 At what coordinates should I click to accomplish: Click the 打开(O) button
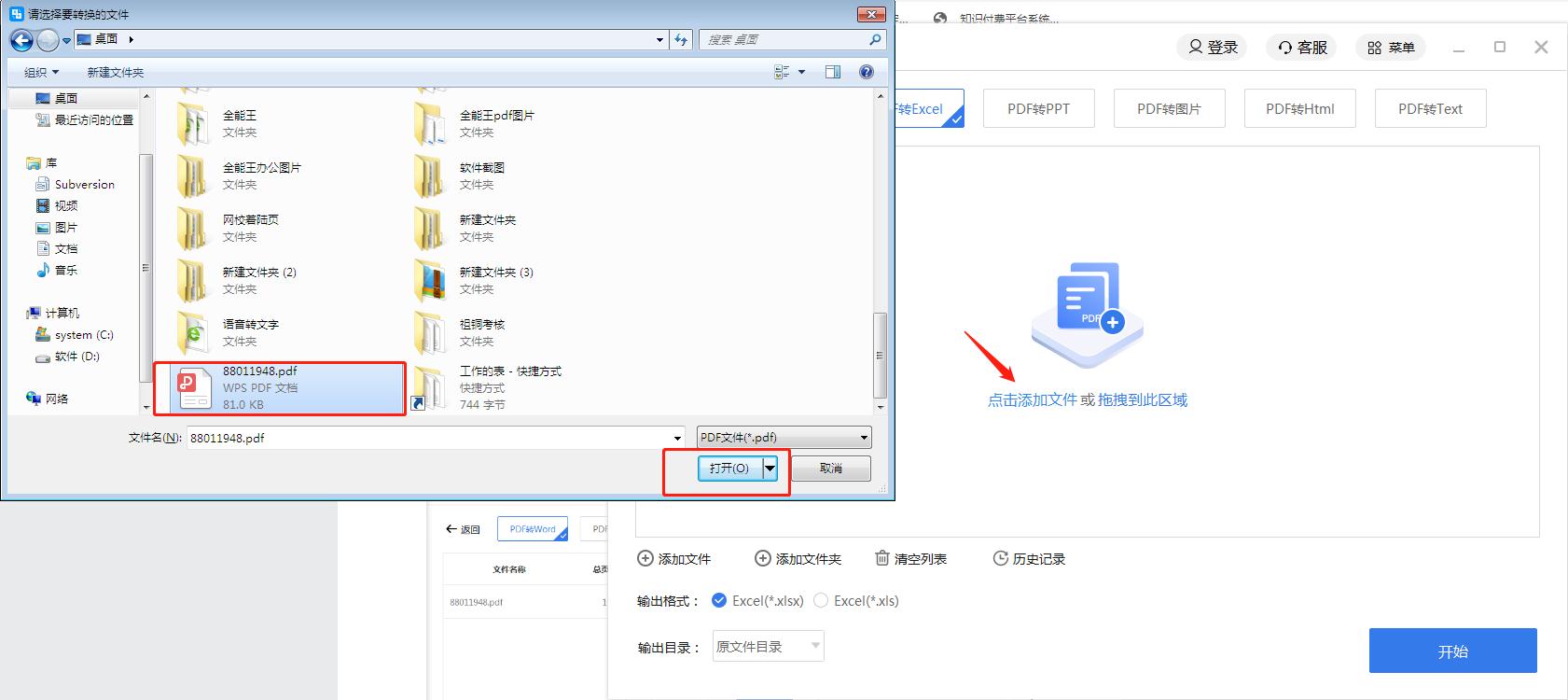pos(728,468)
